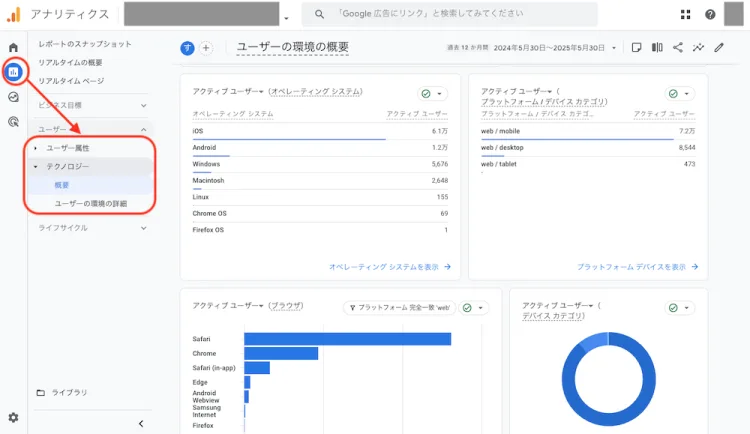Open レポートのスナップショット

pos(85,44)
